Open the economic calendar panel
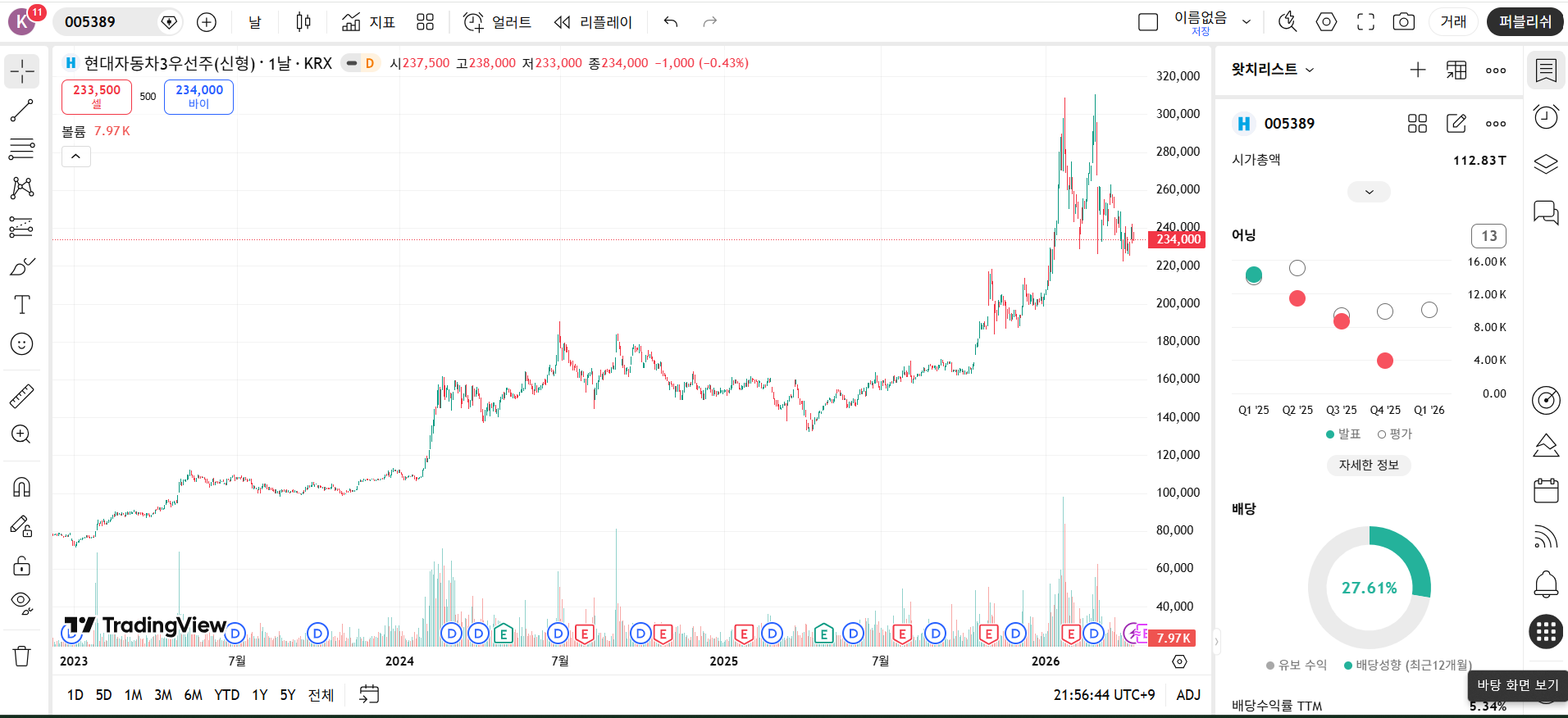Screen dimensions: 1568x718 [x=1546, y=491]
